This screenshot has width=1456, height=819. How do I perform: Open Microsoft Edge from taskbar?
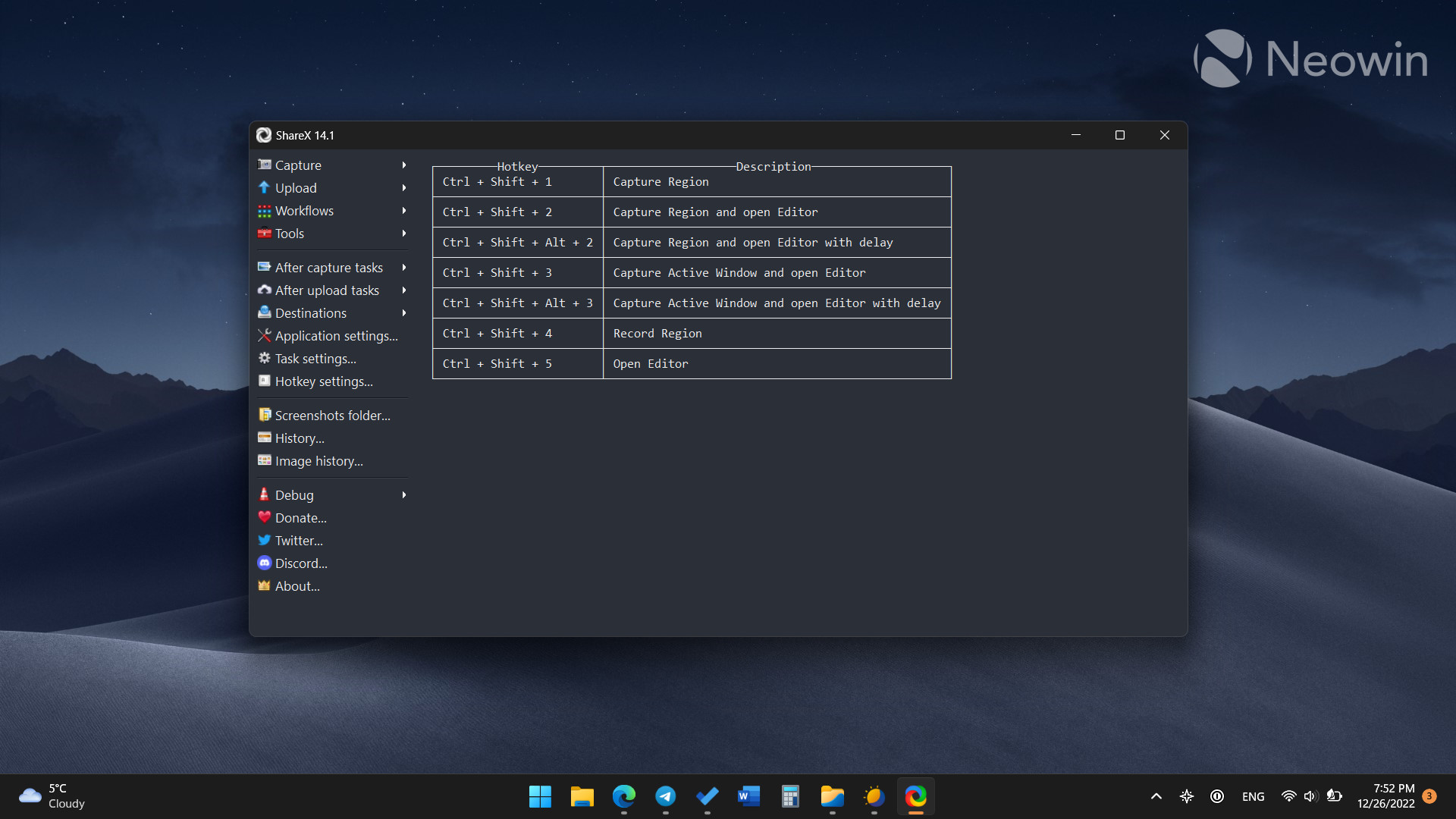(623, 796)
